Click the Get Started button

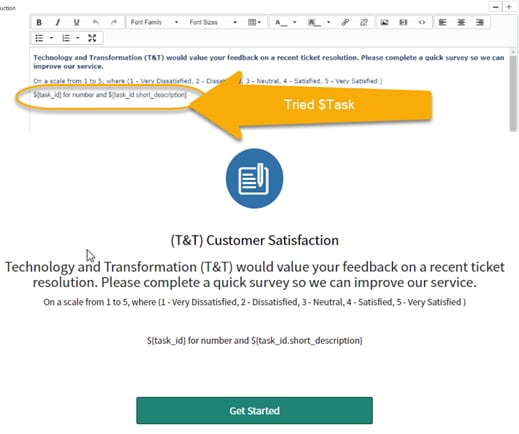point(254,411)
